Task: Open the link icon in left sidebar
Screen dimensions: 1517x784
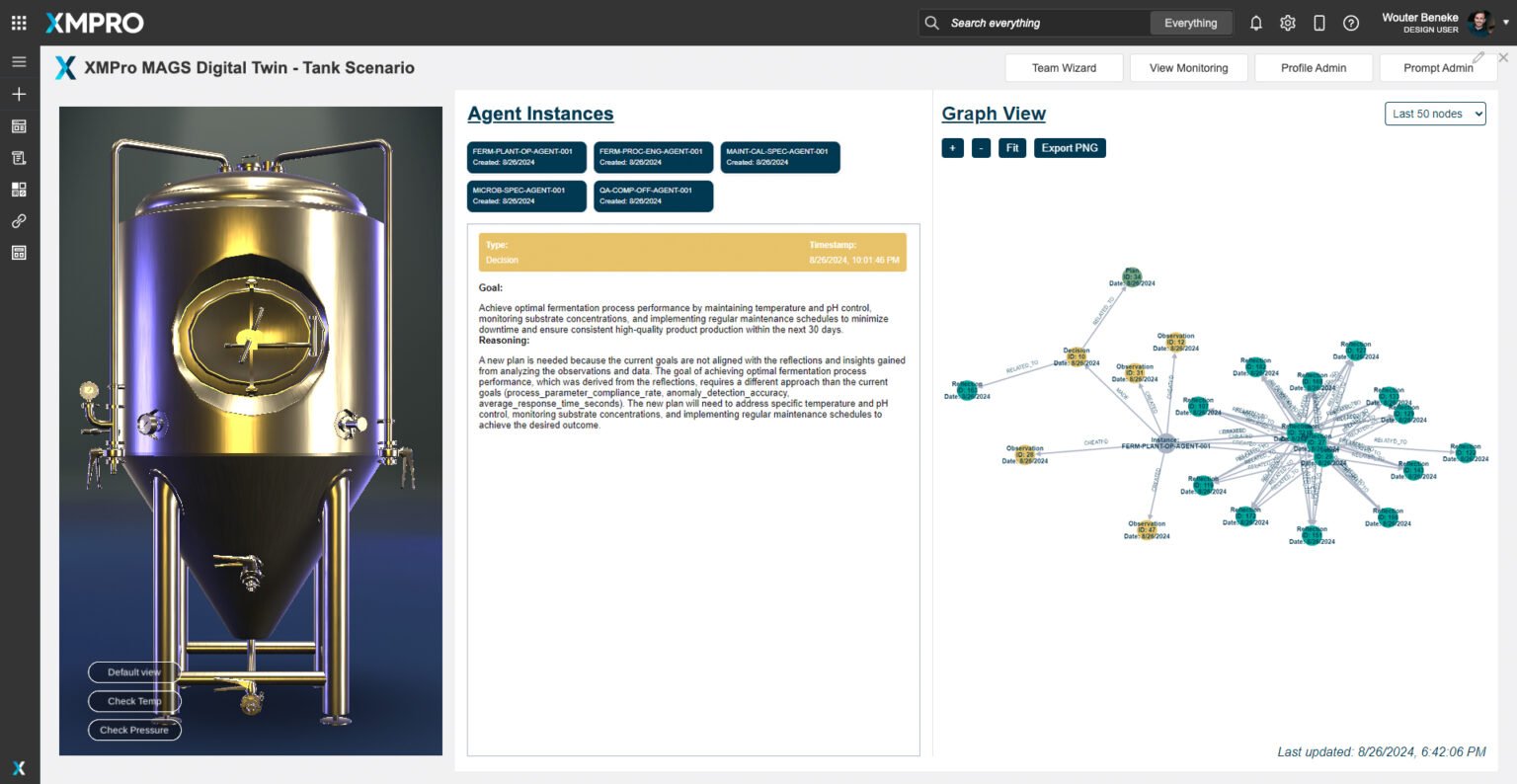Action: pos(19,221)
